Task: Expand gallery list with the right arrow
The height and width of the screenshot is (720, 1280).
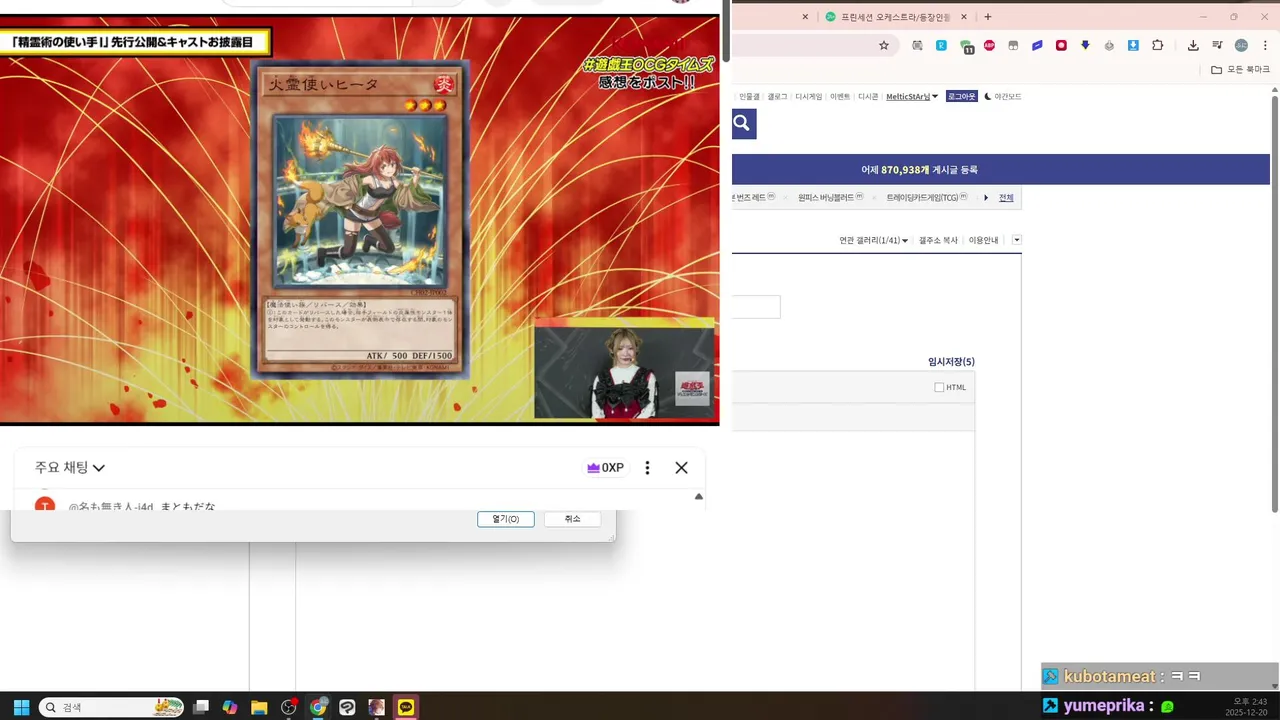Action: coord(986,198)
